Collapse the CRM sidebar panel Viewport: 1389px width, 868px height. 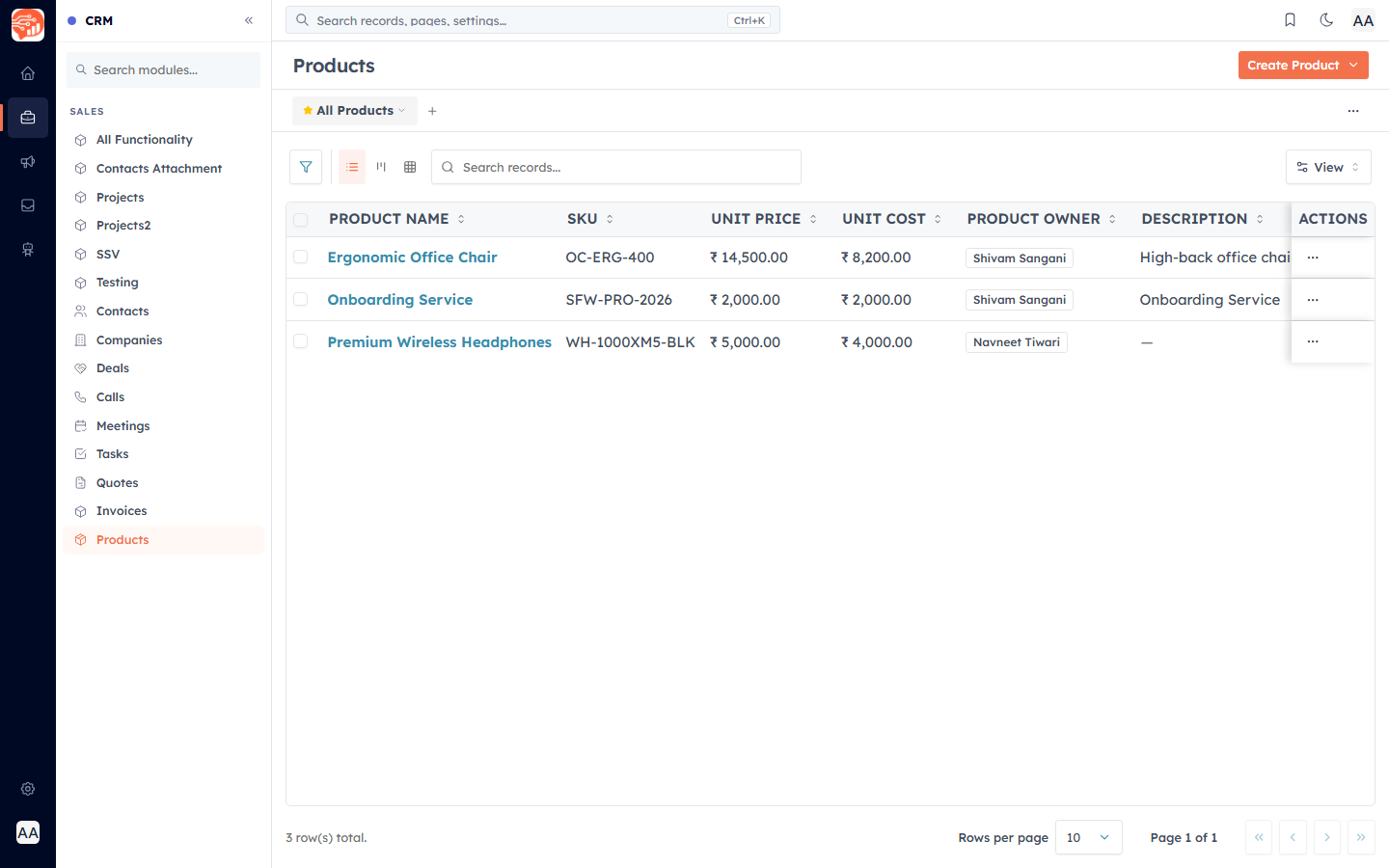pos(249,20)
